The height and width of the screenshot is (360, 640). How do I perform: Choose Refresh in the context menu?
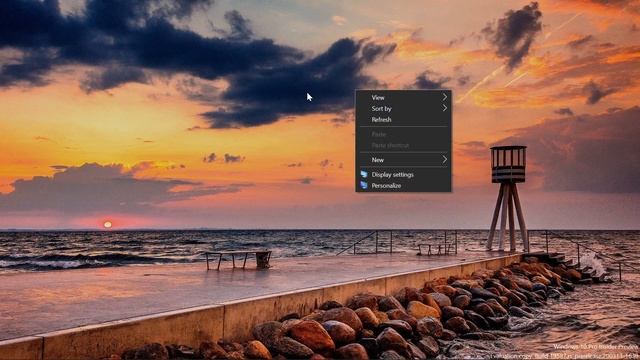[x=403, y=120]
